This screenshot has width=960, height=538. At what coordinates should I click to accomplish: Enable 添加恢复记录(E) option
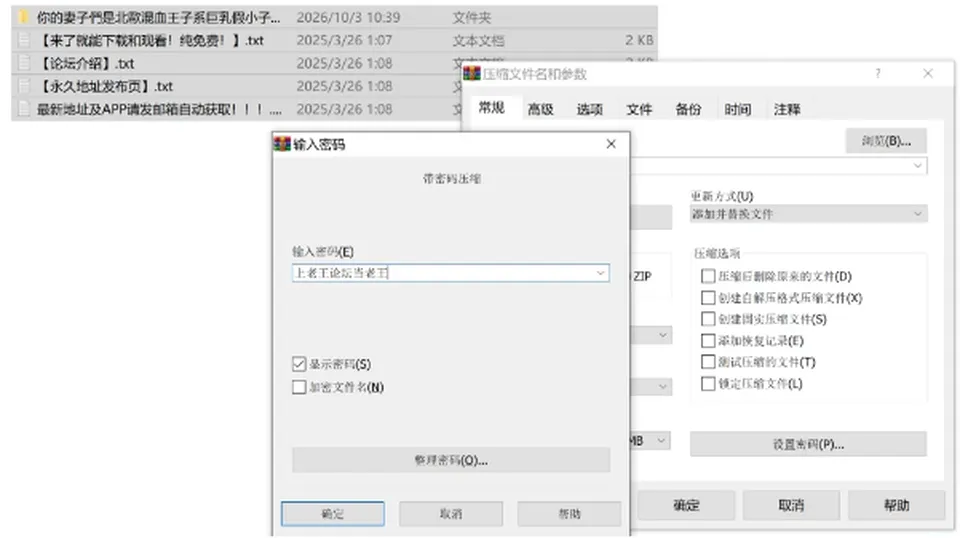point(708,340)
